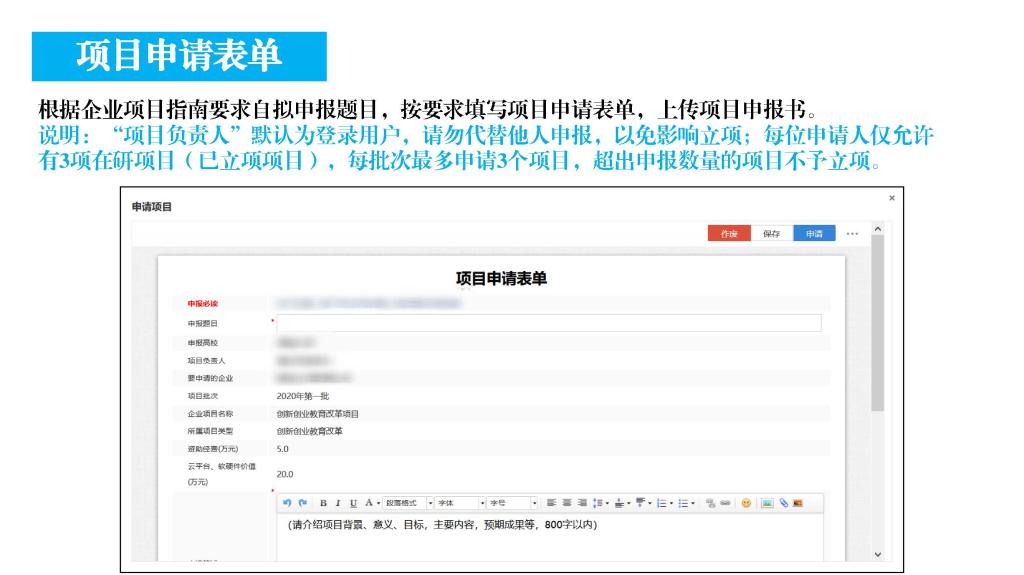Screen dimensions: 1024x575
Task: Open the 段落格式 paragraph format dropdown
Action: point(404,502)
